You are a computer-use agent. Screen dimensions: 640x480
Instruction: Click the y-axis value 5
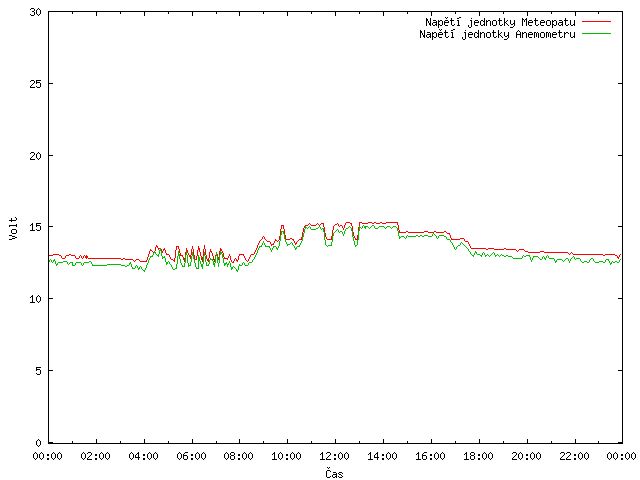[x=38, y=371]
